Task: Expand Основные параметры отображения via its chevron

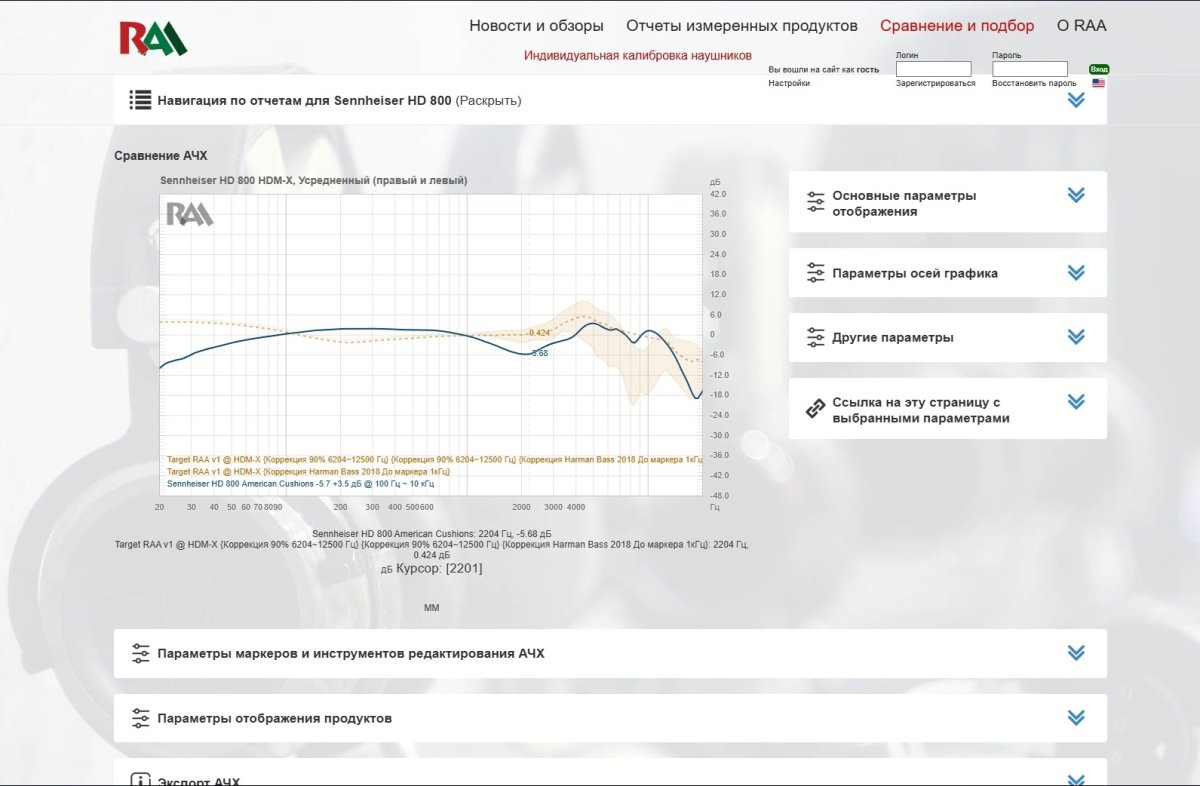Action: pyautogui.click(x=1076, y=195)
